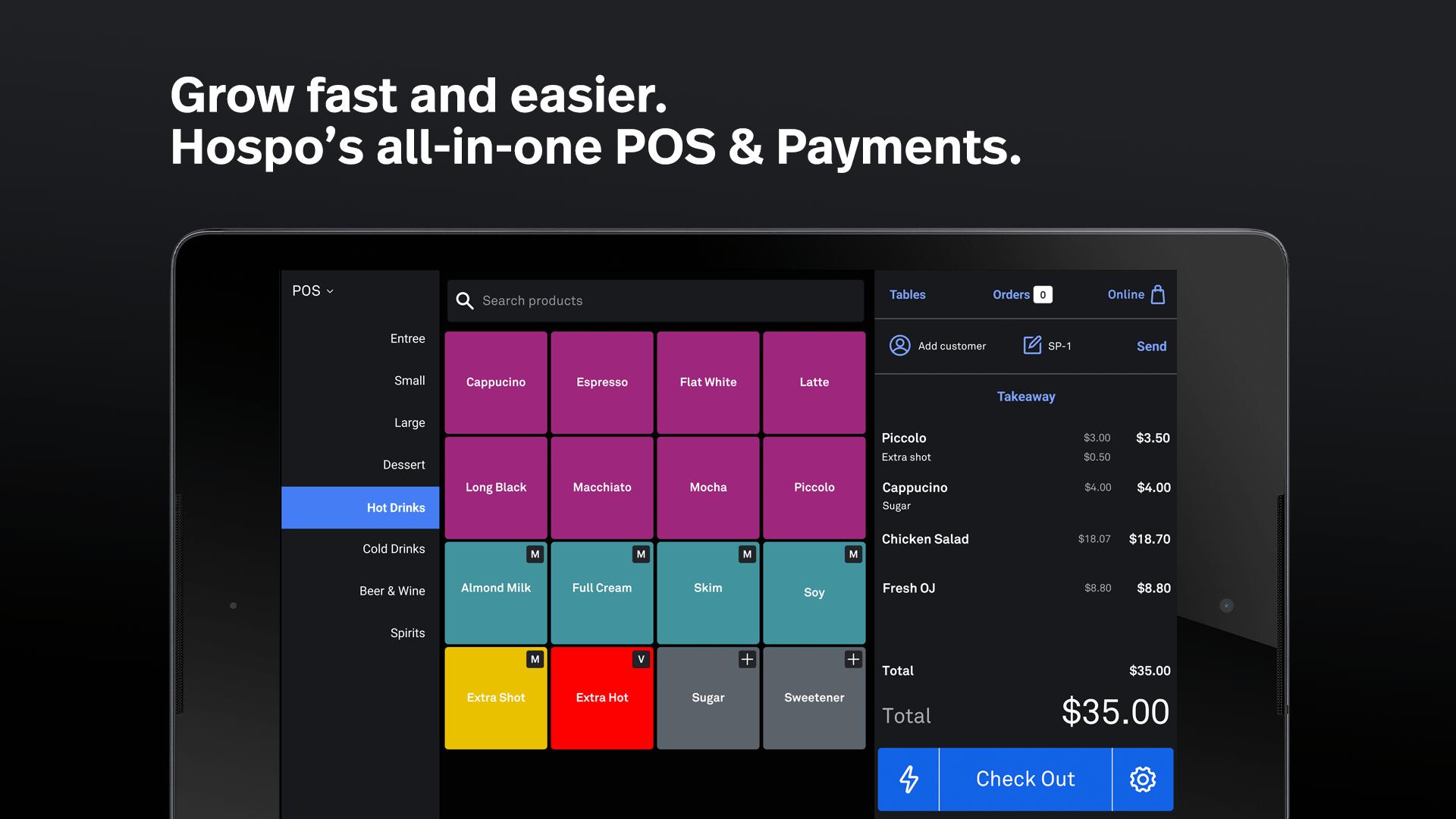This screenshot has width=1456, height=819.
Task: Click the large $35.00 total amount
Action: (x=1115, y=712)
